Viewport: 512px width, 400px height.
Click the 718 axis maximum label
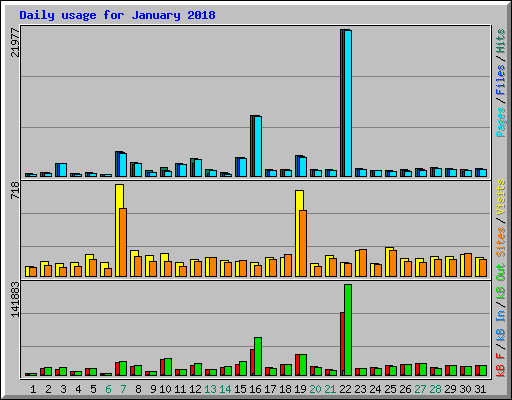click(x=15, y=191)
